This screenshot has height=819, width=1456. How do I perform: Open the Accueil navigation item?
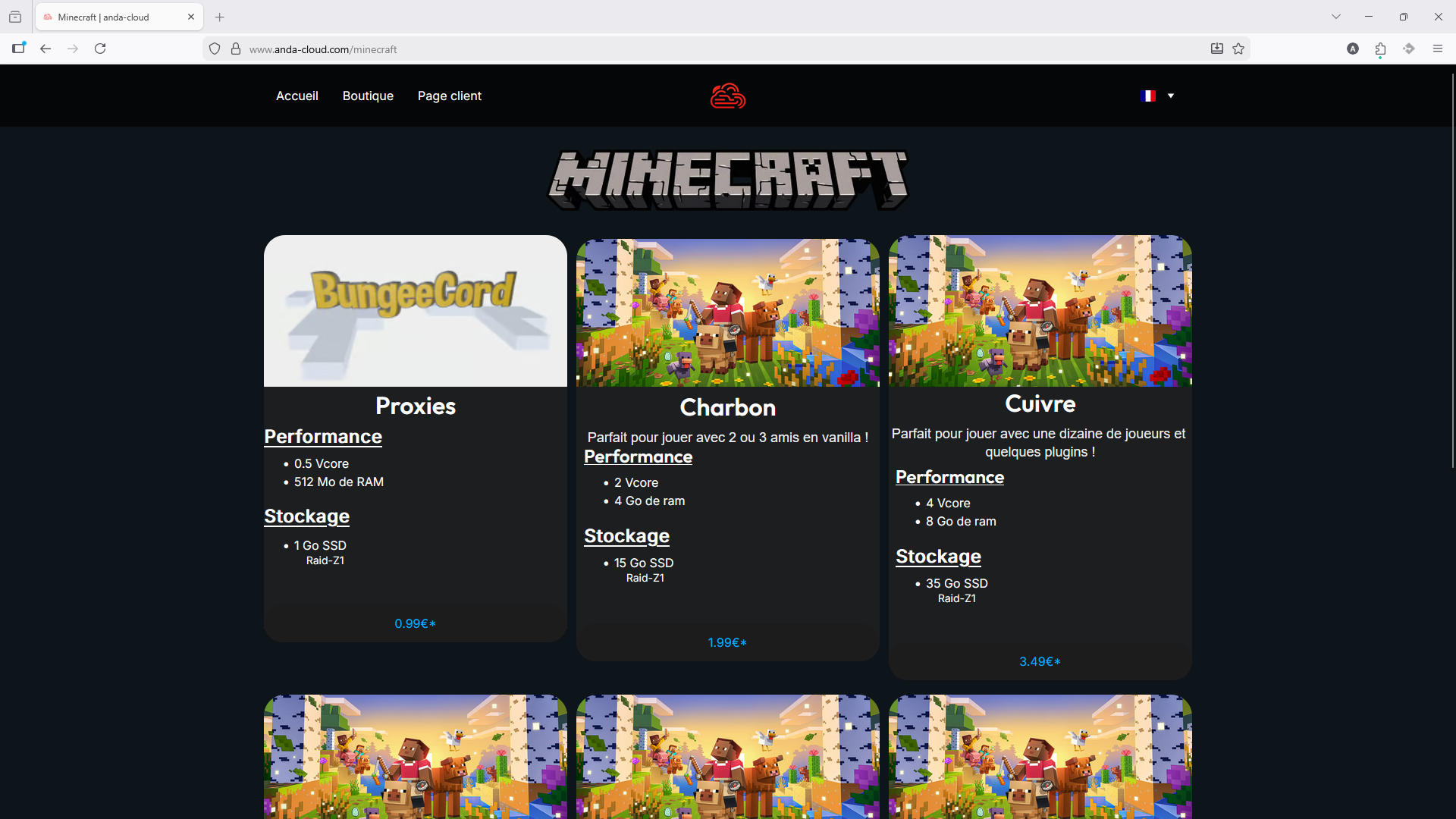[297, 96]
